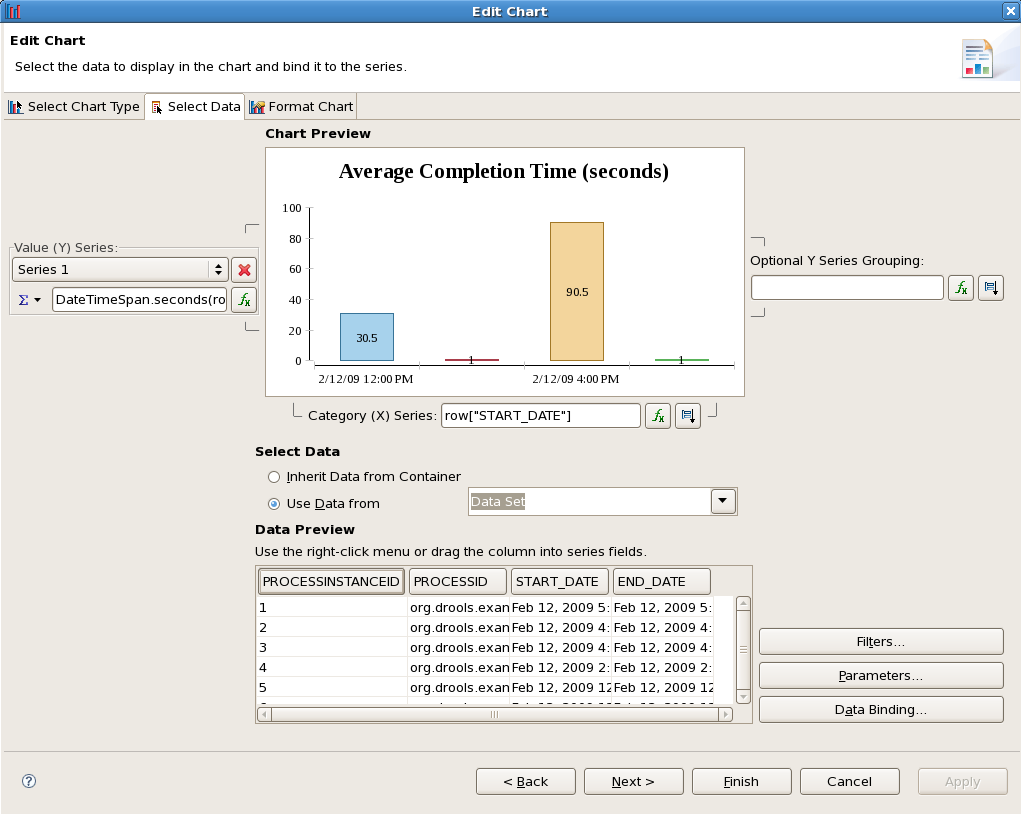Viewport: 1021px width, 814px height.
Task: Click the Category X Series expression field
Action: (x=540, y=416)
